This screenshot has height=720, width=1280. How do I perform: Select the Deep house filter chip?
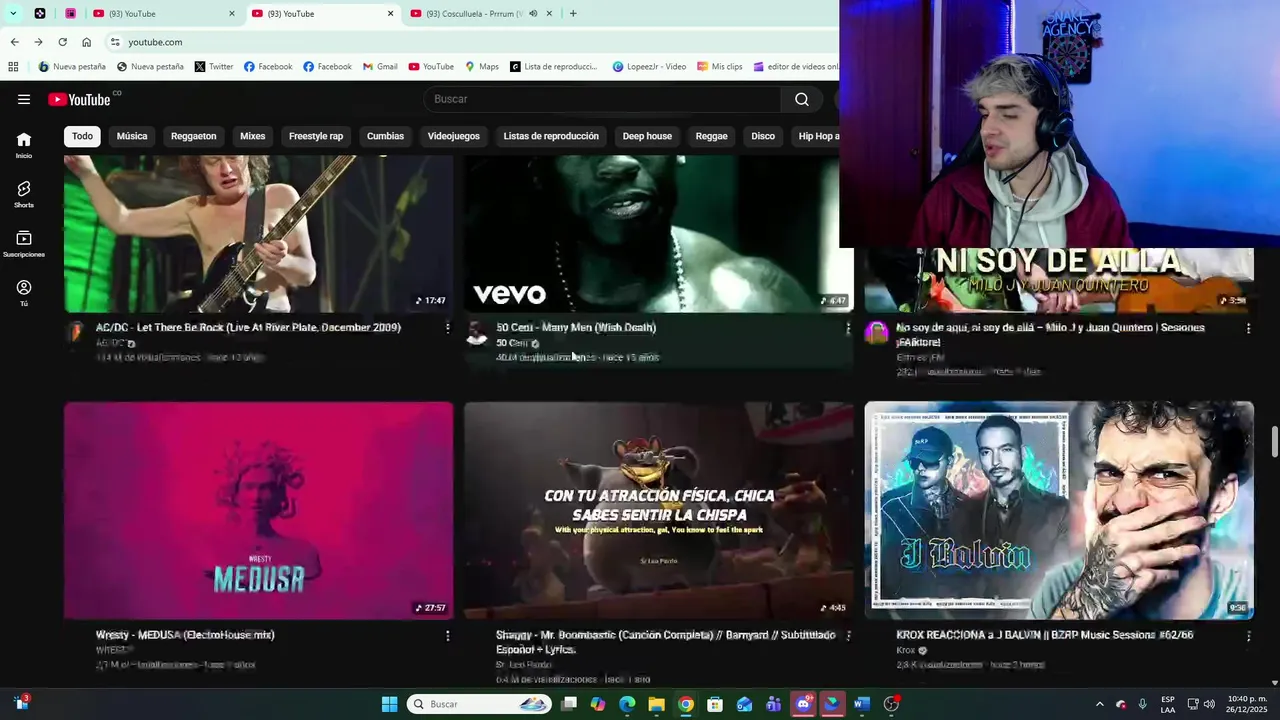tap(647, 136)
